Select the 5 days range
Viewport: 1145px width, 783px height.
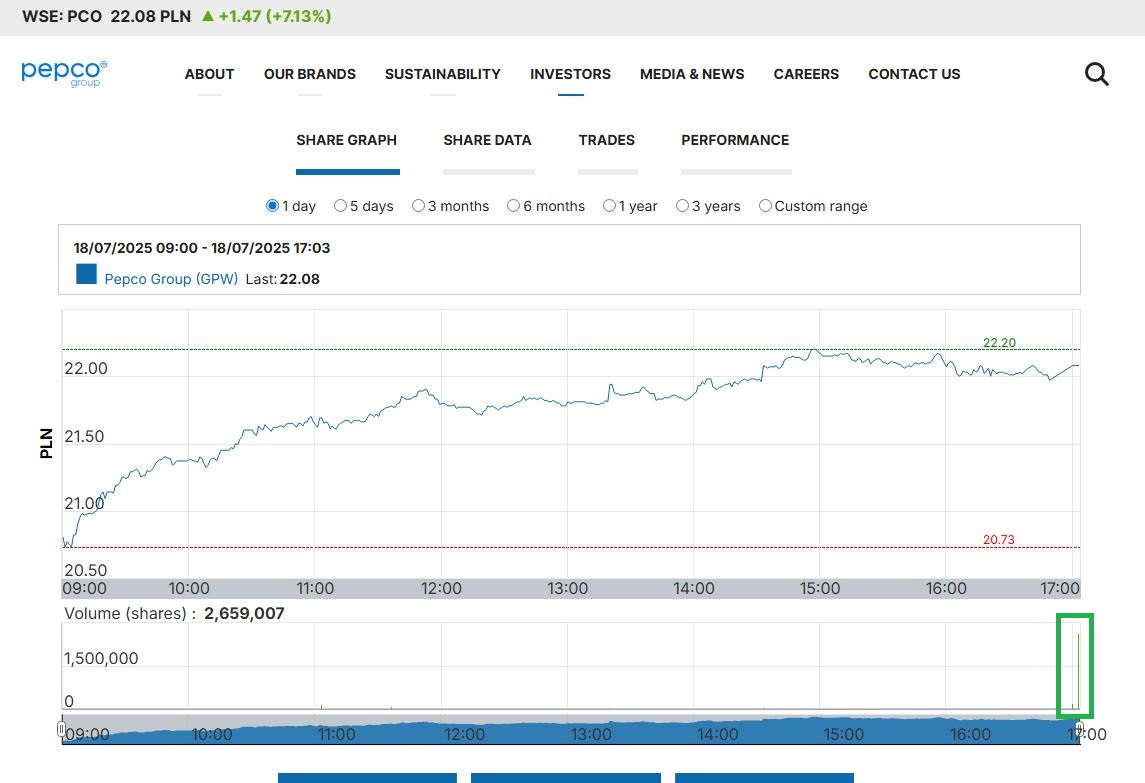click(x=340, y=206)
